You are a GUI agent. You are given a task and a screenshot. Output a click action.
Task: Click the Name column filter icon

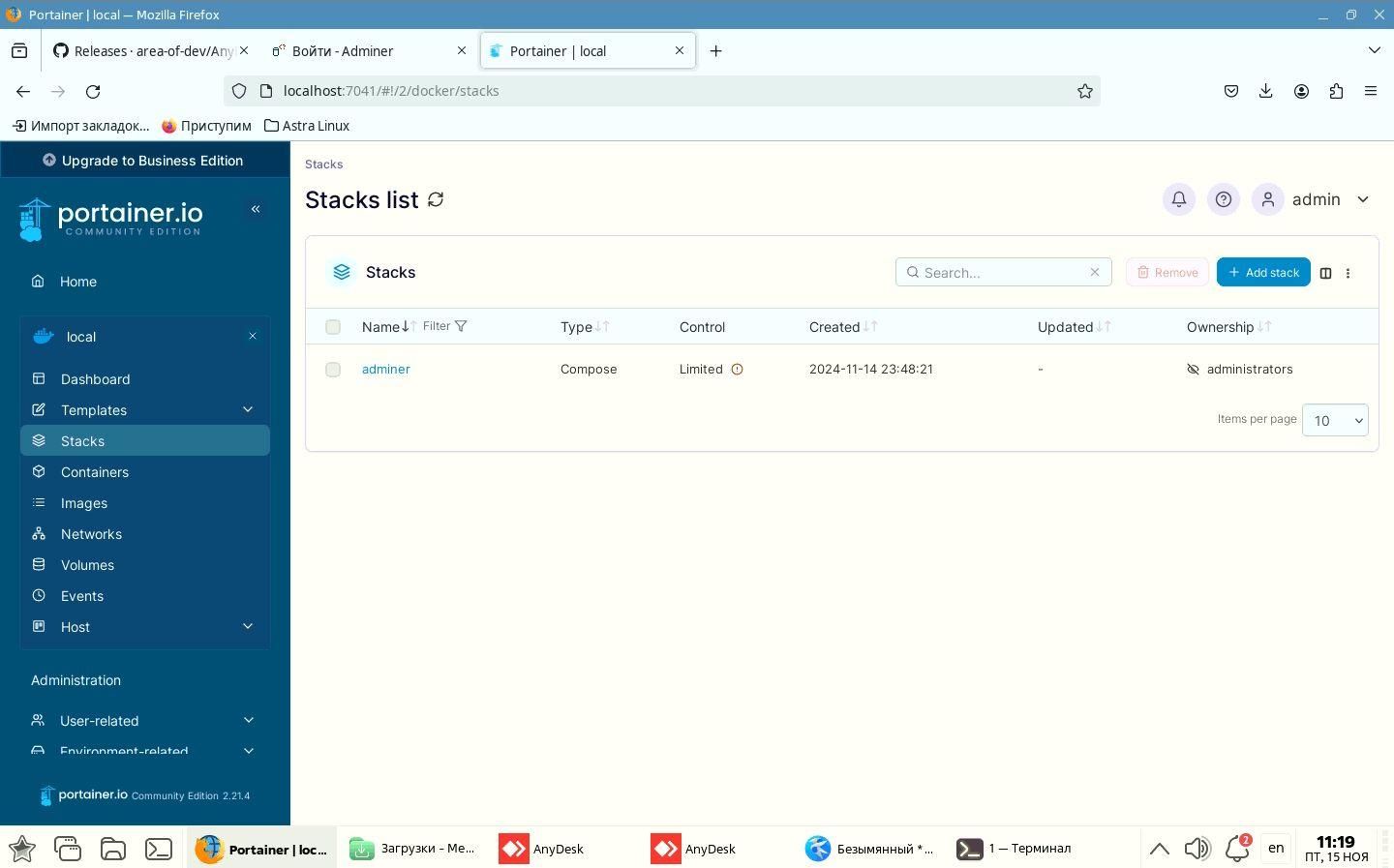[461, 326]
